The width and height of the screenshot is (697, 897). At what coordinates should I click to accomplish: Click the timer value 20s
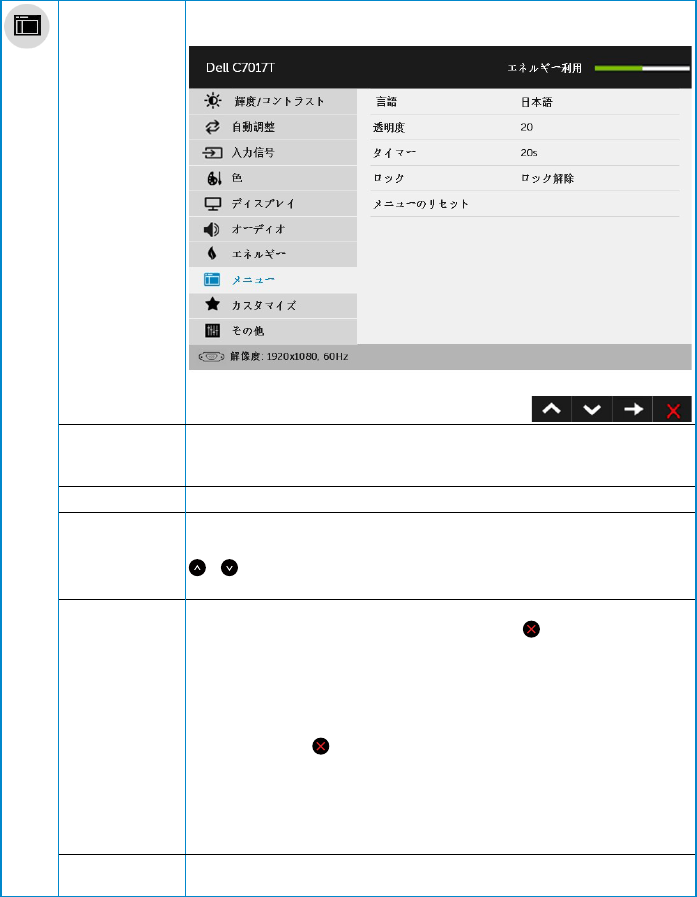point(529,153)
